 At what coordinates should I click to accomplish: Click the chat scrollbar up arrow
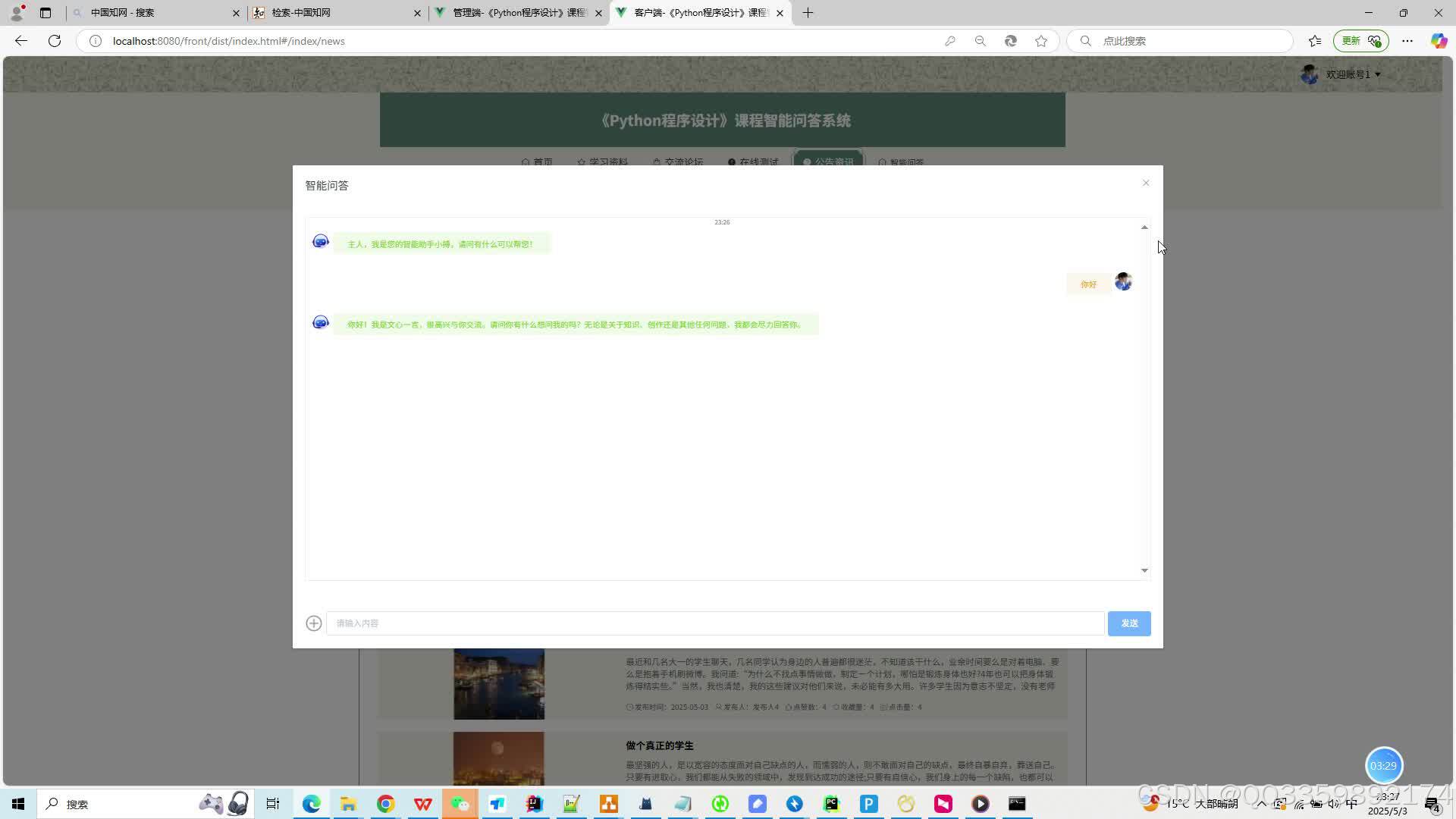click(x=1144, y=227)
